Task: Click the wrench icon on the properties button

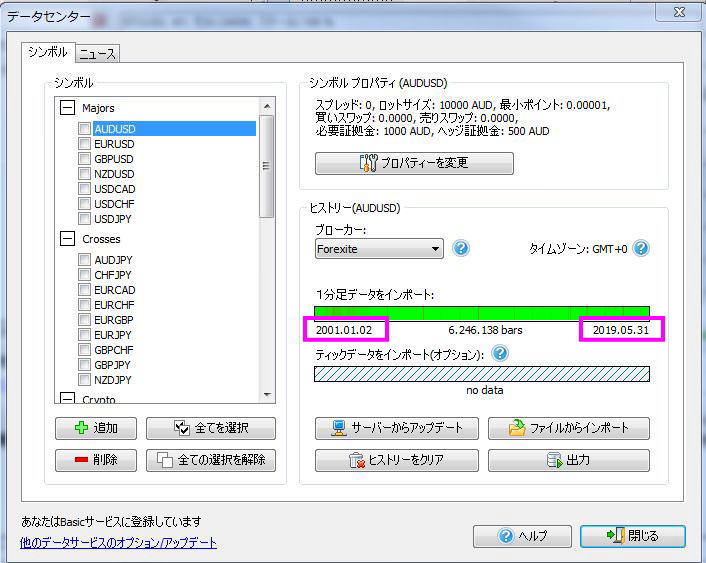Action: coord(368,163)
